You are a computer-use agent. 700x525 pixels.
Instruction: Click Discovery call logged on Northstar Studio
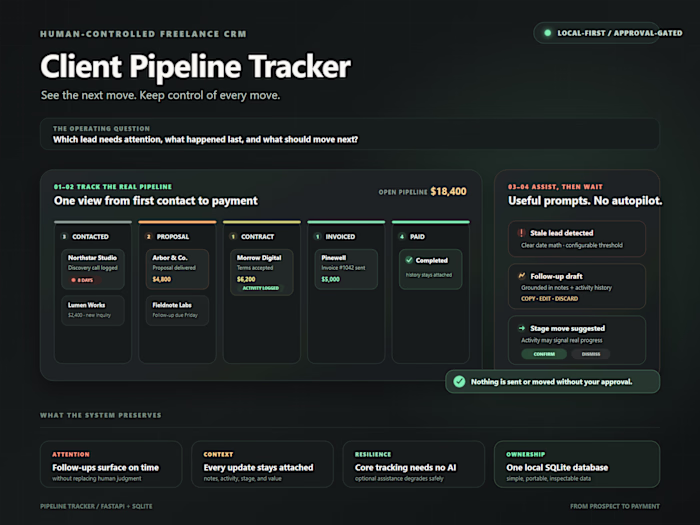[x=92, y=268]
